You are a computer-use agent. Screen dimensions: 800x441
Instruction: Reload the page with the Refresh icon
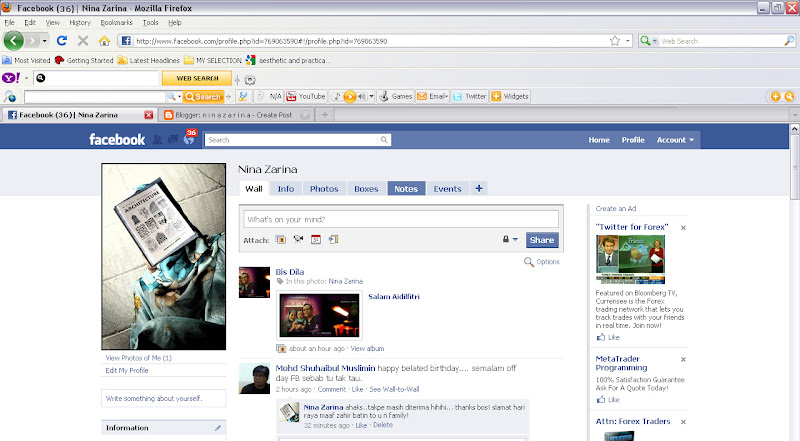tap(62, 41)
